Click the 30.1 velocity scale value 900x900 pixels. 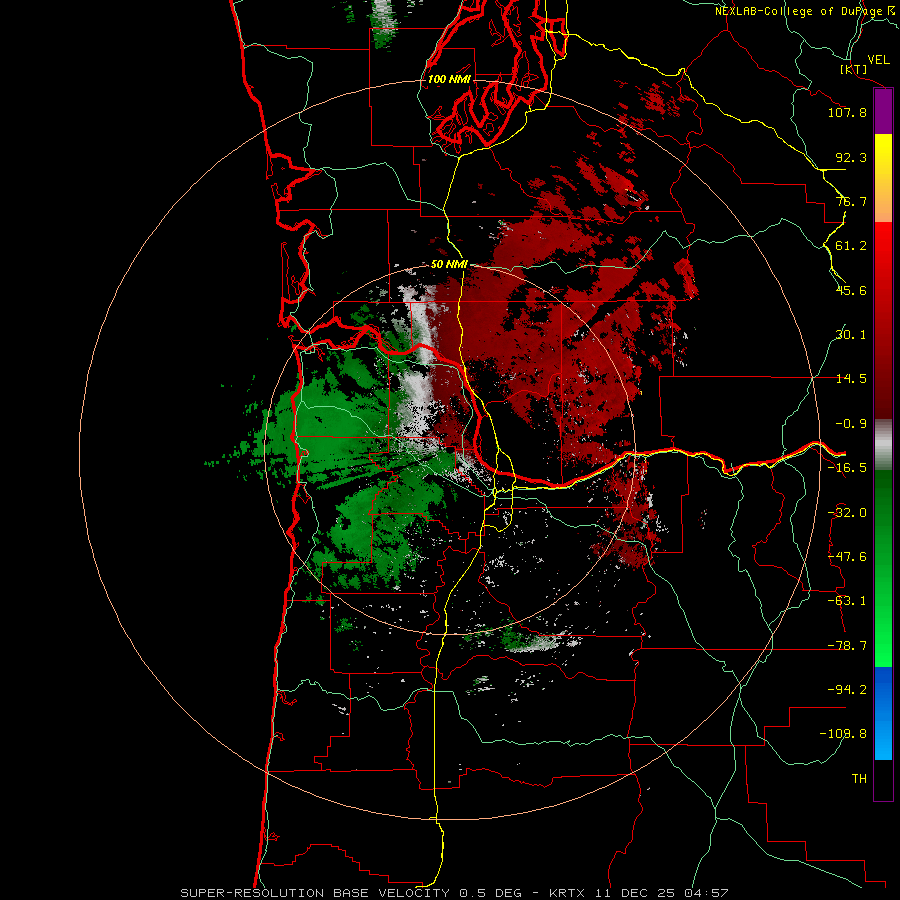pos(851,335)
